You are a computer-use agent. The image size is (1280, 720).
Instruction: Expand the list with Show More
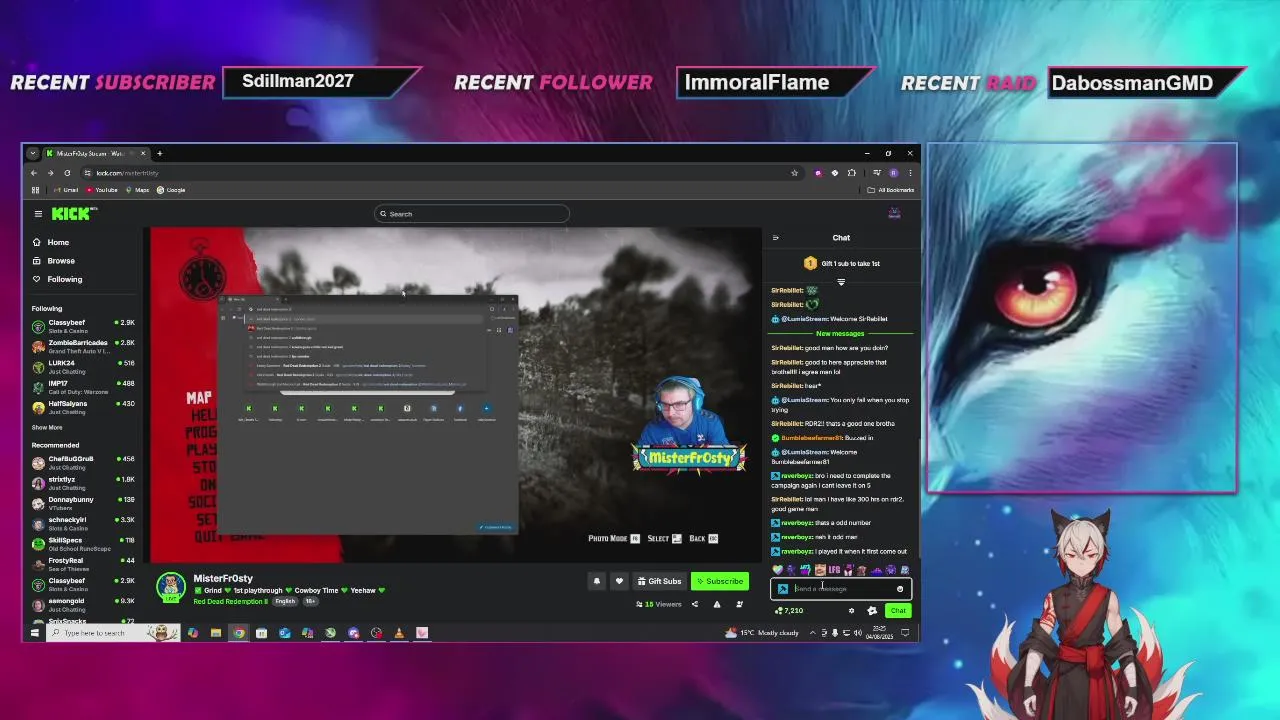coord(47,427)
